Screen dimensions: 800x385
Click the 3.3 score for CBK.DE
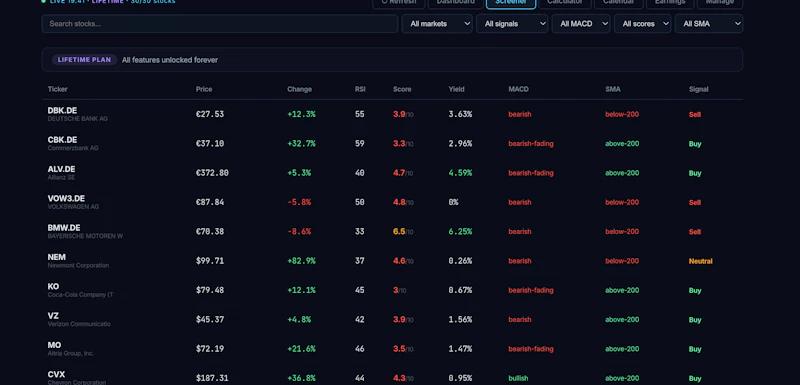pos(399,144)
